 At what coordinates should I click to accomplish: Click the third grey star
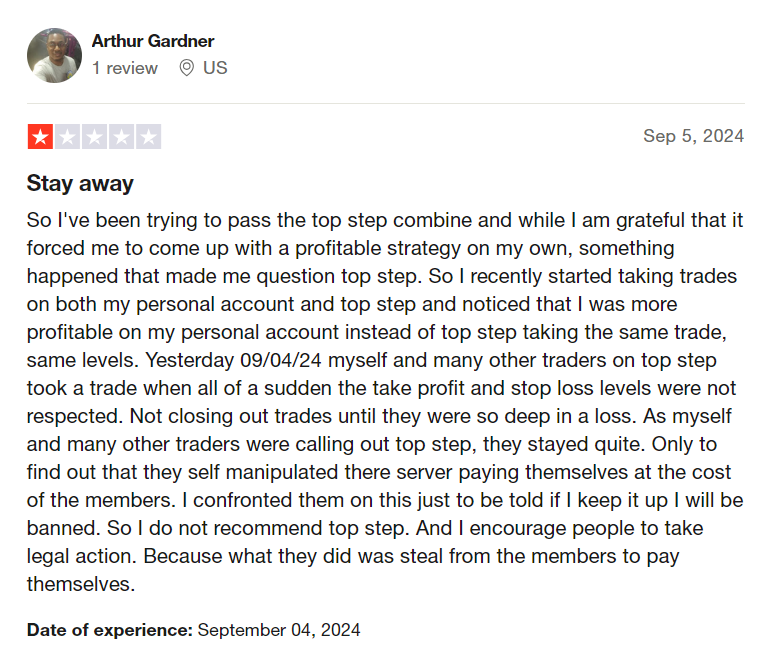click(94, 136)
